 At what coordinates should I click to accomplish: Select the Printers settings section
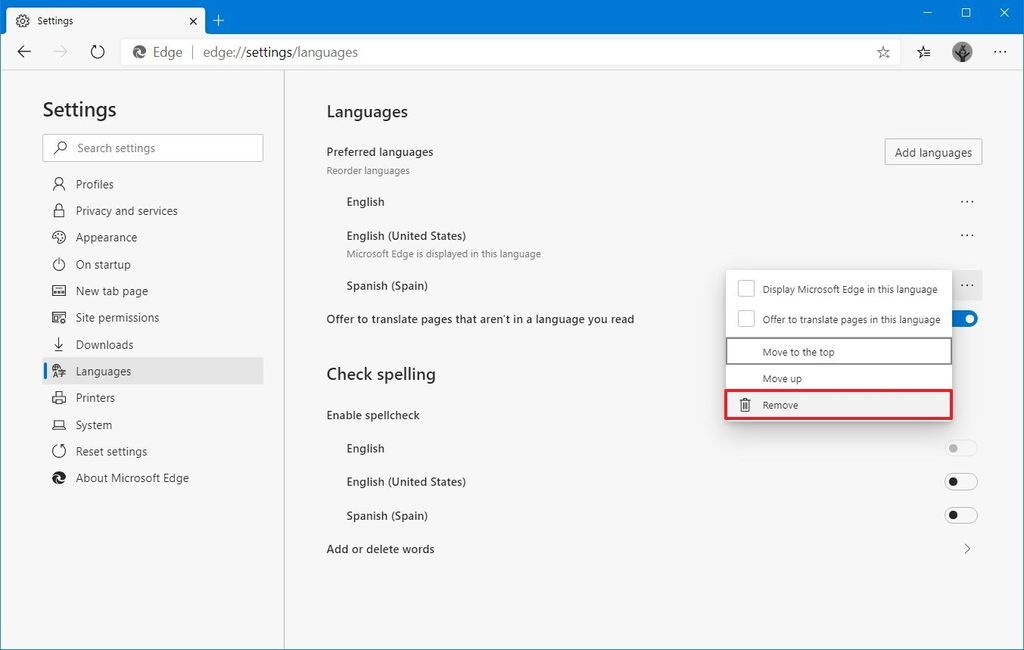(98, 397)
